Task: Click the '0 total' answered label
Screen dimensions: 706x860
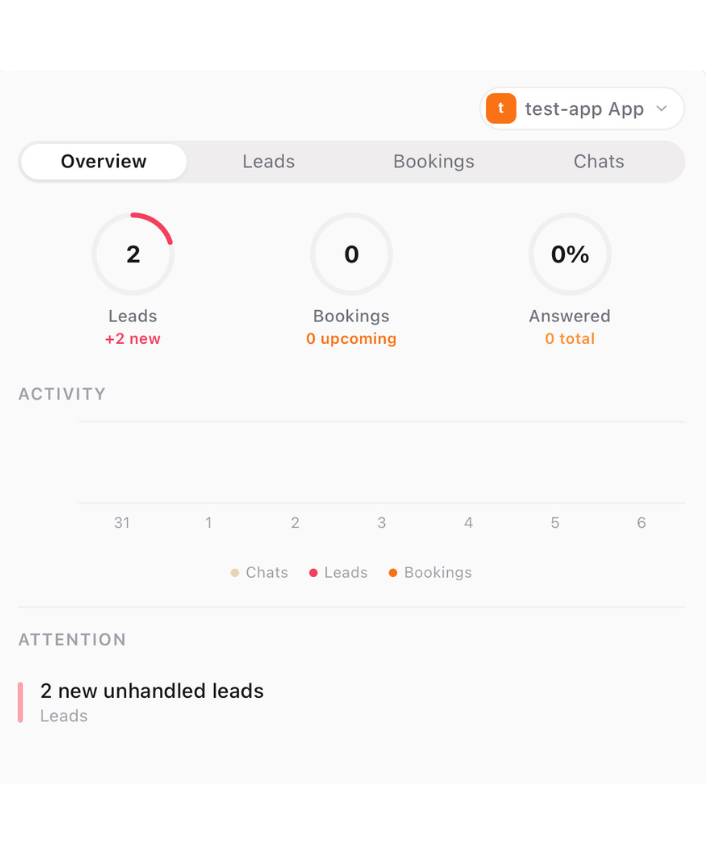Action: [x=570, y=339]
